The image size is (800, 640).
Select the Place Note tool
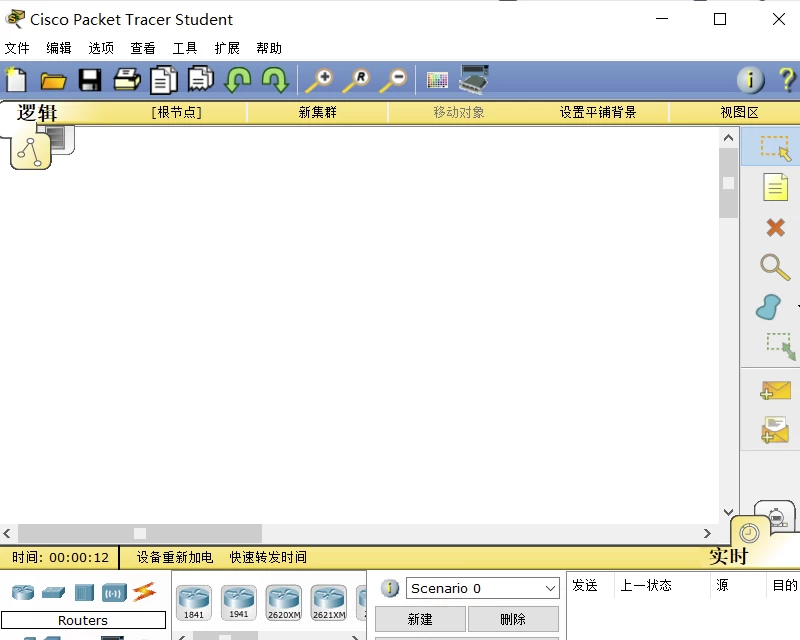775,187
